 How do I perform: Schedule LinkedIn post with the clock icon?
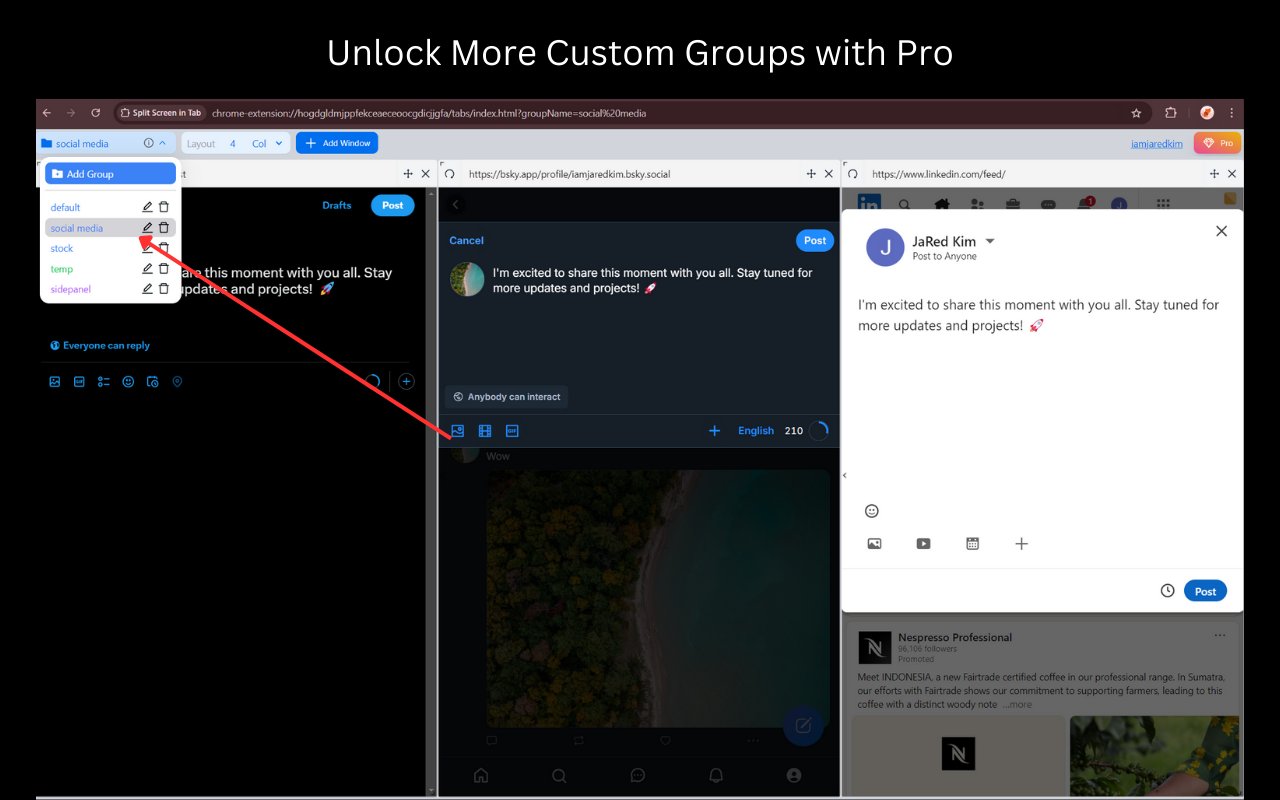1167,591
